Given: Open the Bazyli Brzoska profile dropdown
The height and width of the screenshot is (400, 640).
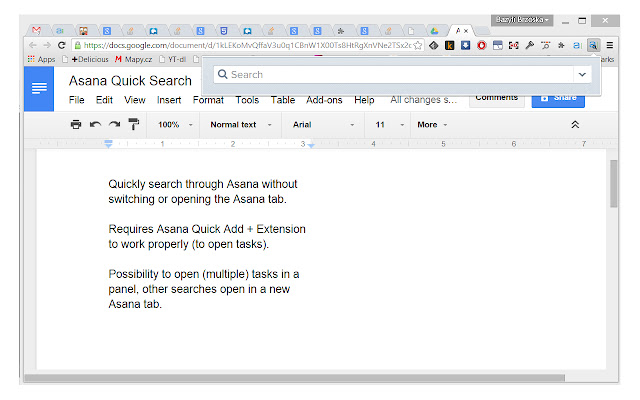Looking at the screenshot, I should point(522,20).
